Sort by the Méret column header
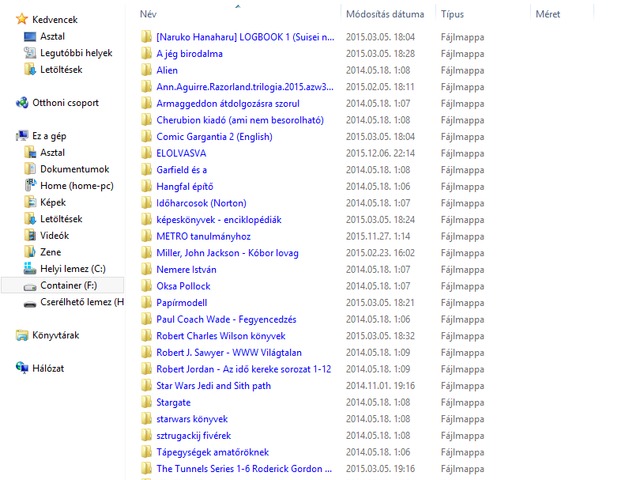Image resolution: width=640 pixels, height=480 pixels. [548, 14]
